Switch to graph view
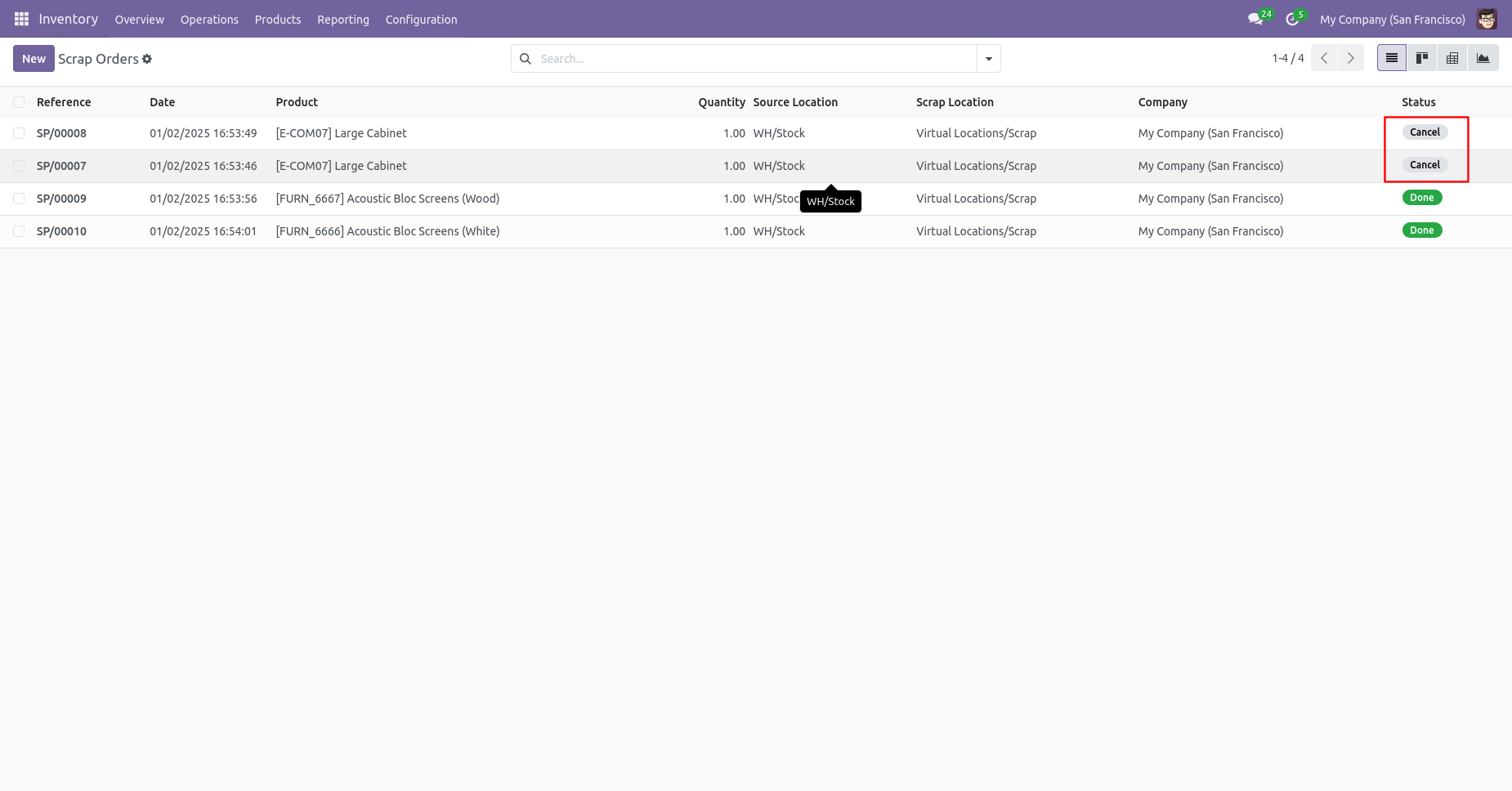The height and width of the screenshot is (791, 1512). tap(1483, 58)
